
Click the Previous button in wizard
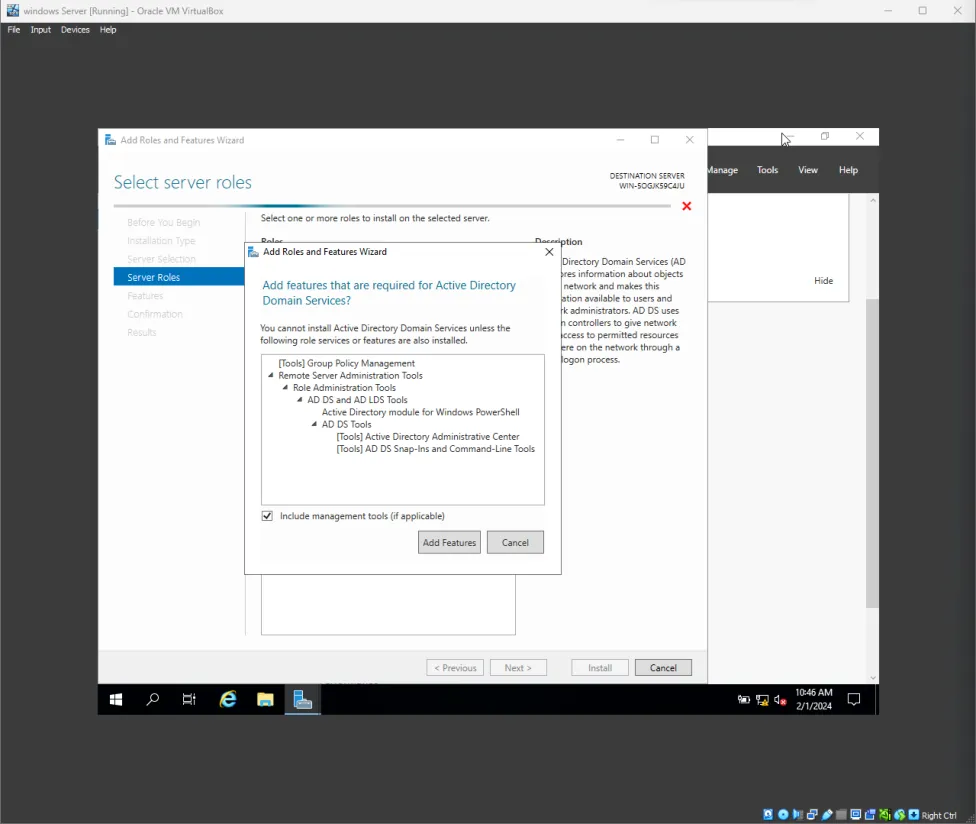[x=455, y=668]
